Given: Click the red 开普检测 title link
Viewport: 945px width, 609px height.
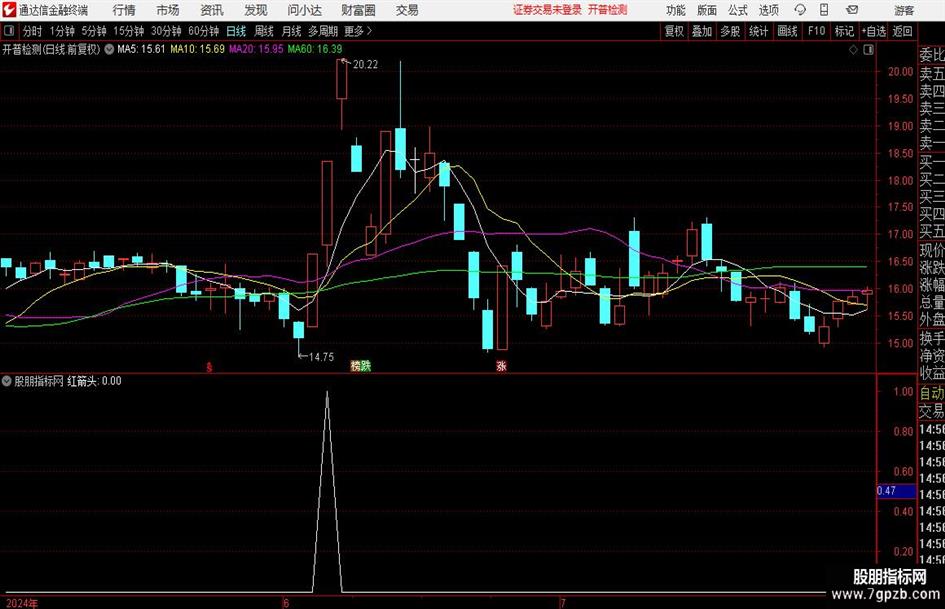Looking at the screenshot, I should [x=608, y=10].
